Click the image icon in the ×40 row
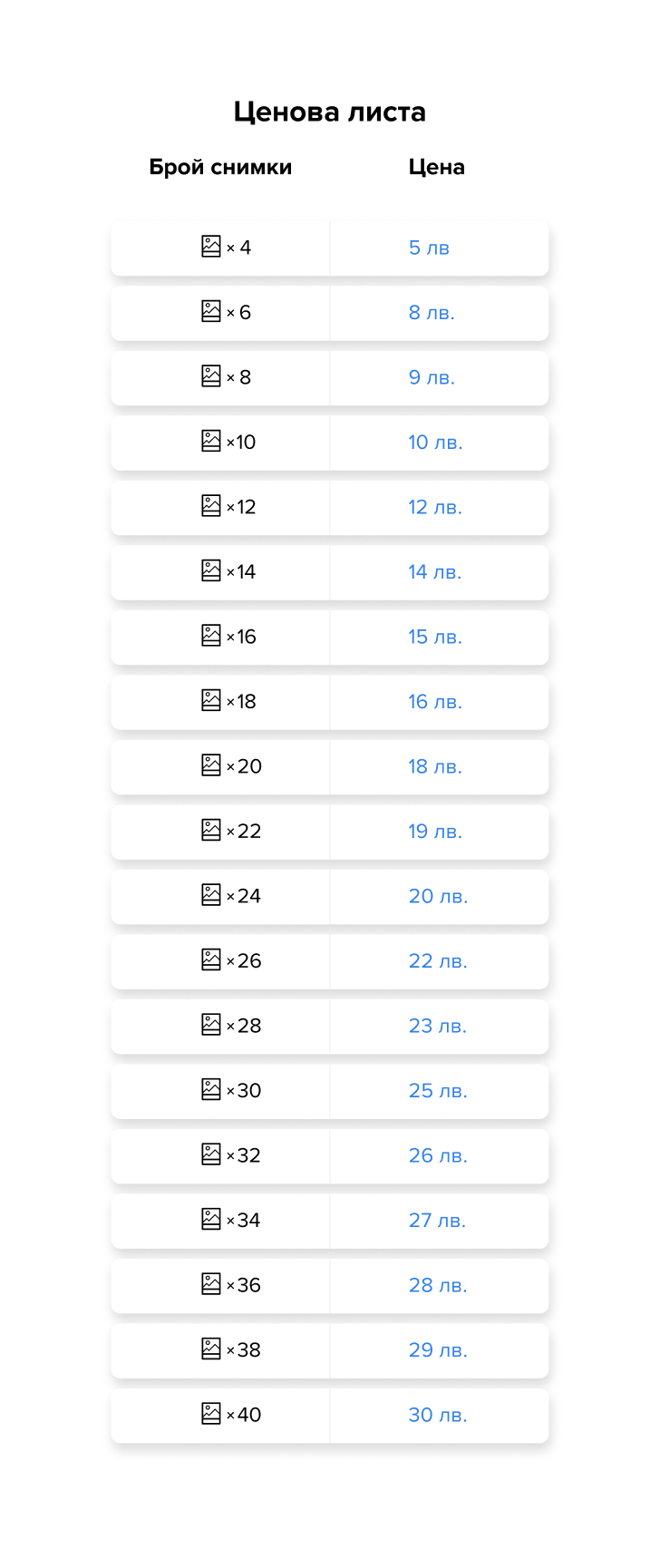660x1568 pixels. pos(211,1414)
